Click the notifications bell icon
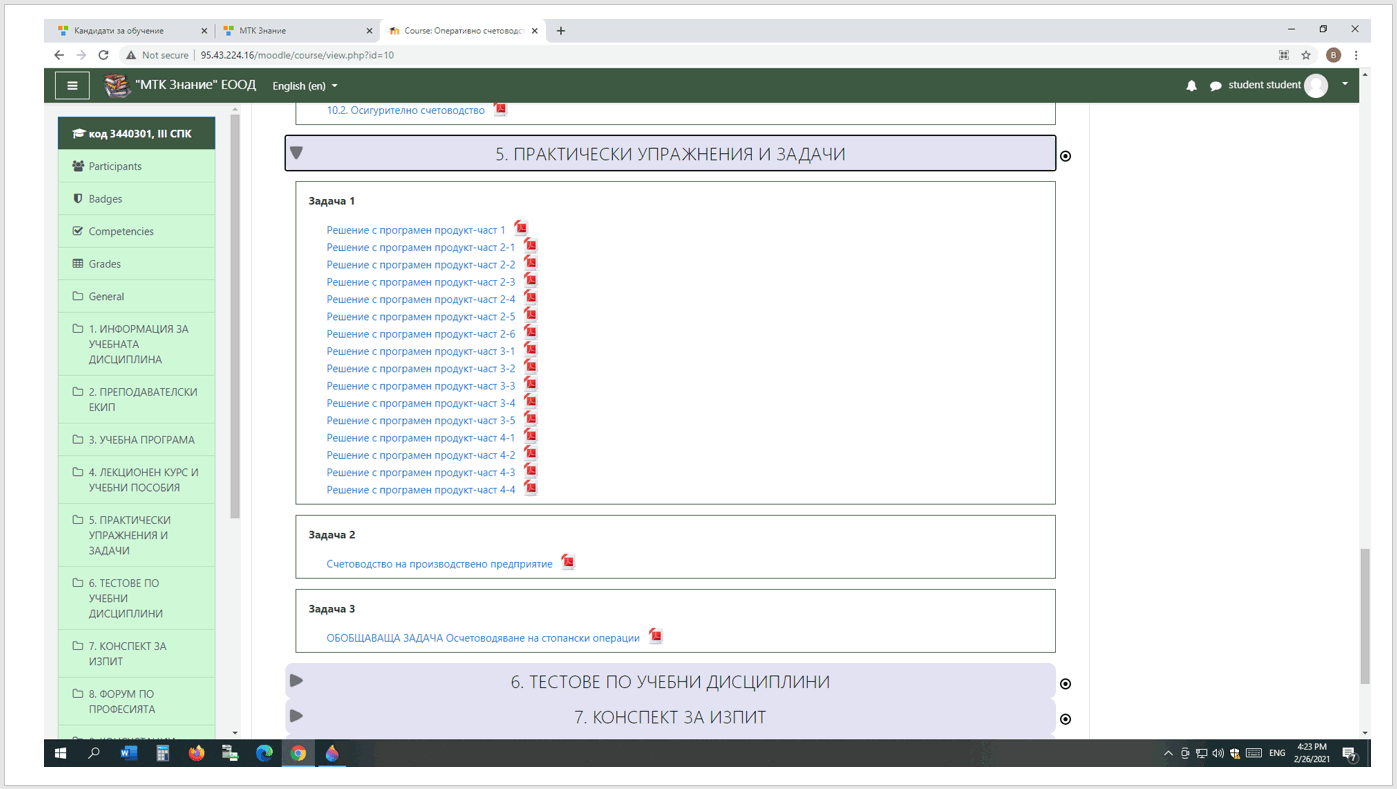The image size is (1397, 789). click(x=1191, y=86)
